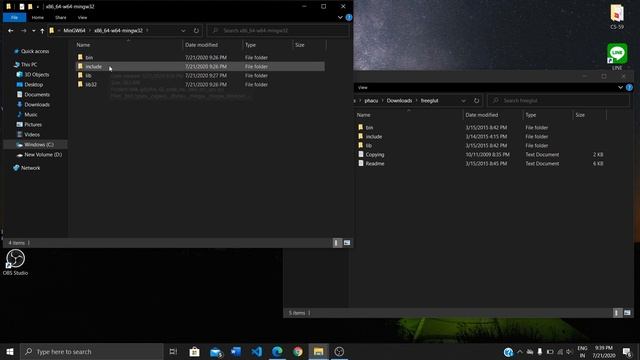
Task: Open recent locations dropdown arrow
Action: [33, 31]
